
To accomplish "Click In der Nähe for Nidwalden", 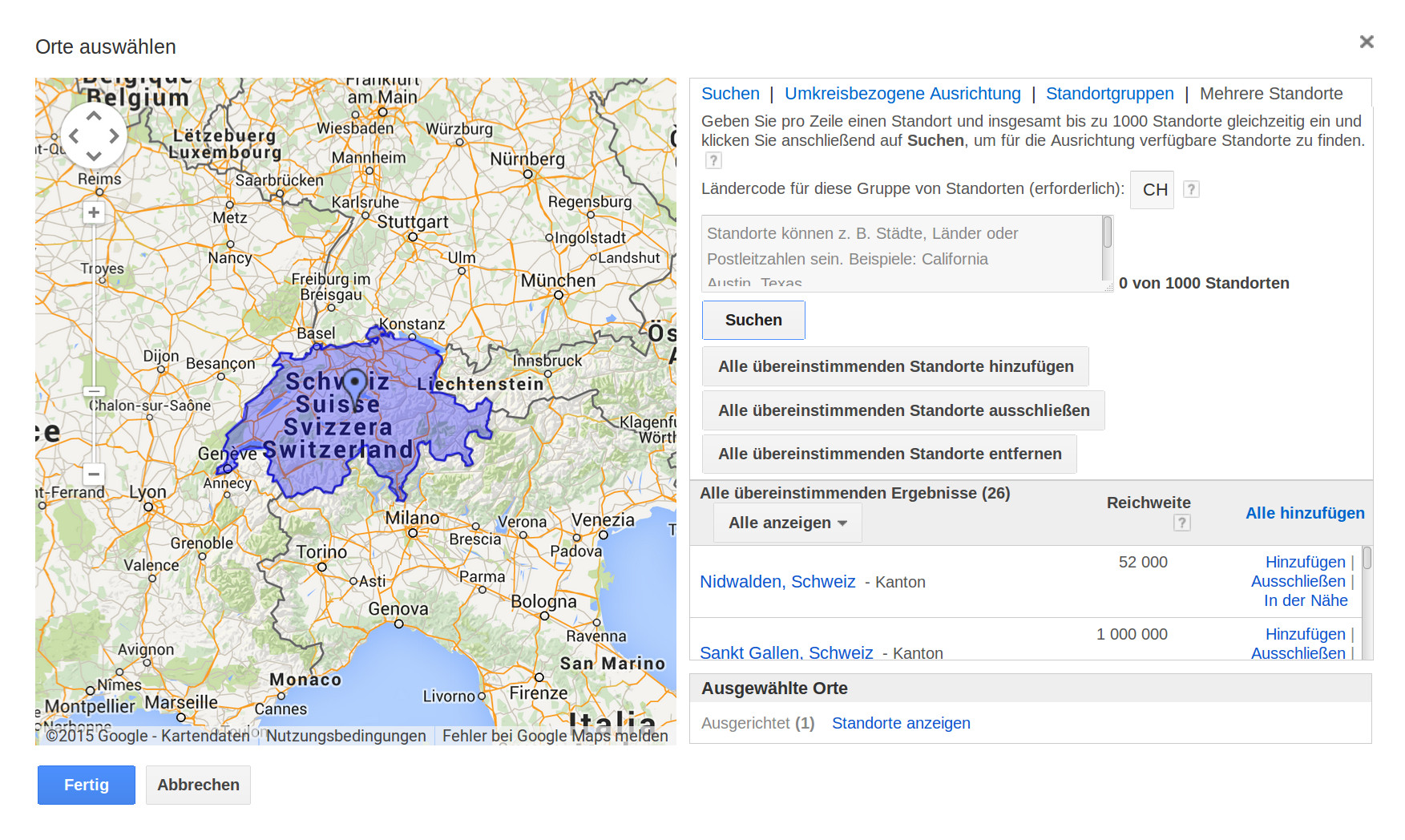I will tap(1306, 600).
